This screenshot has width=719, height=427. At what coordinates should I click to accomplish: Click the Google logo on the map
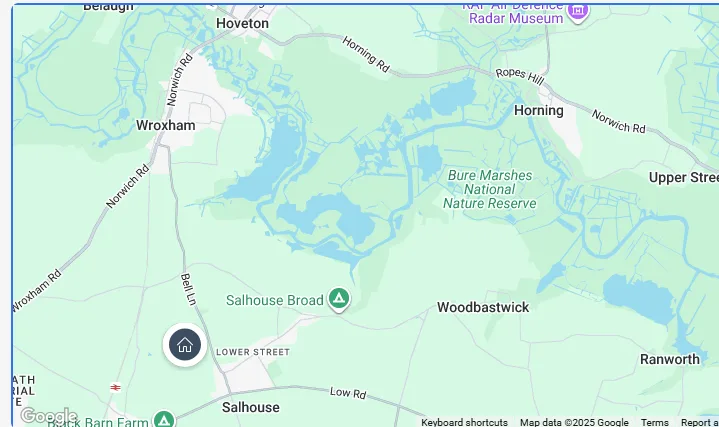point(49,416)
